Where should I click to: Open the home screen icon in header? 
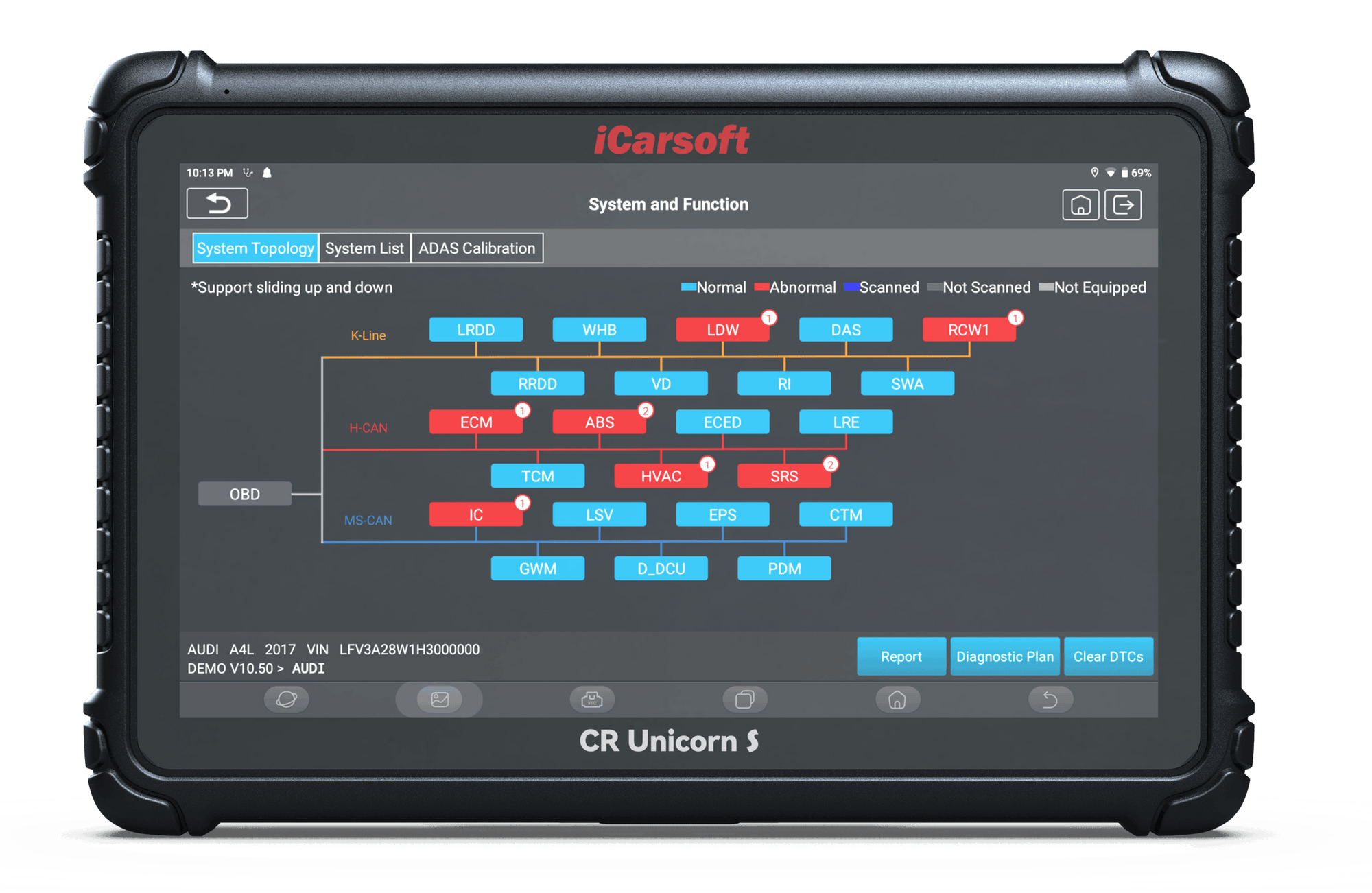(x=1080, y=204)
